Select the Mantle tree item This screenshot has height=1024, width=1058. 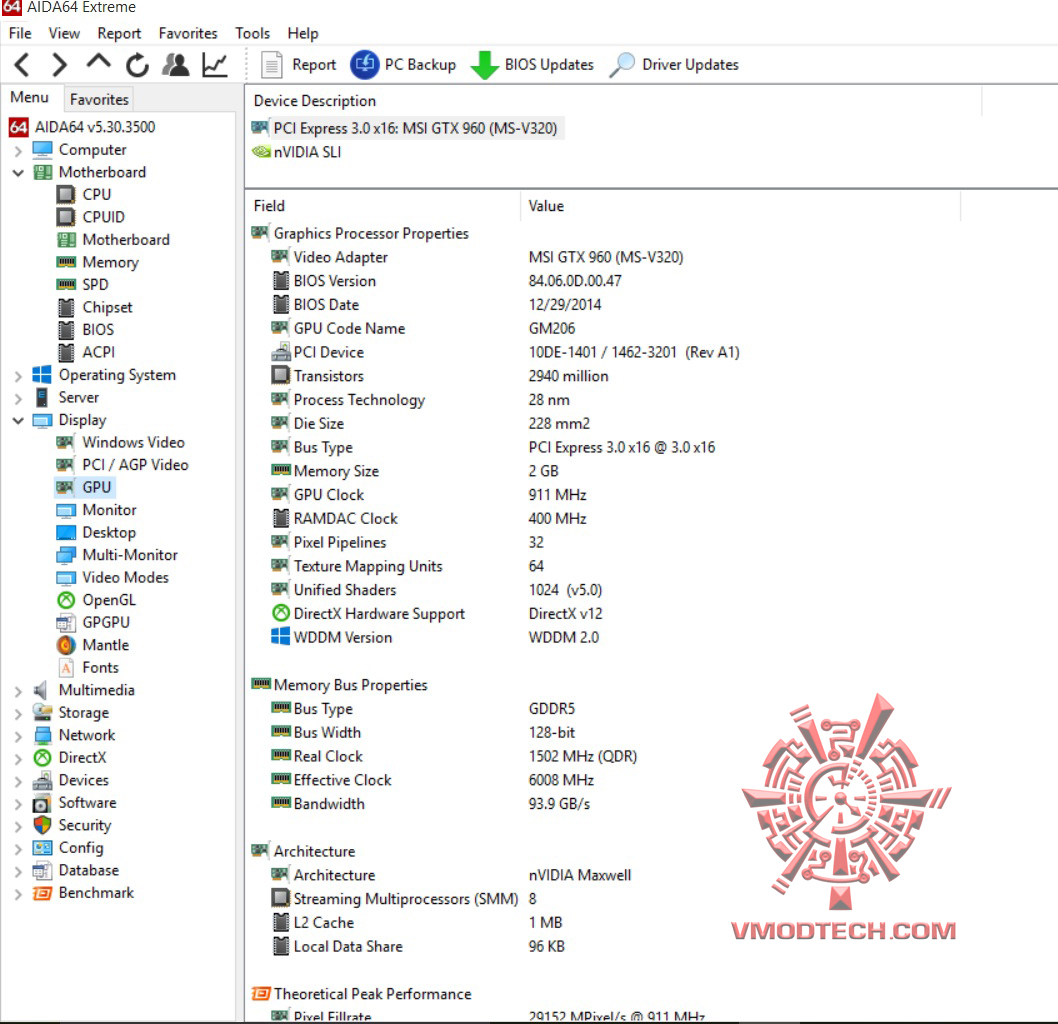[93, 645]
